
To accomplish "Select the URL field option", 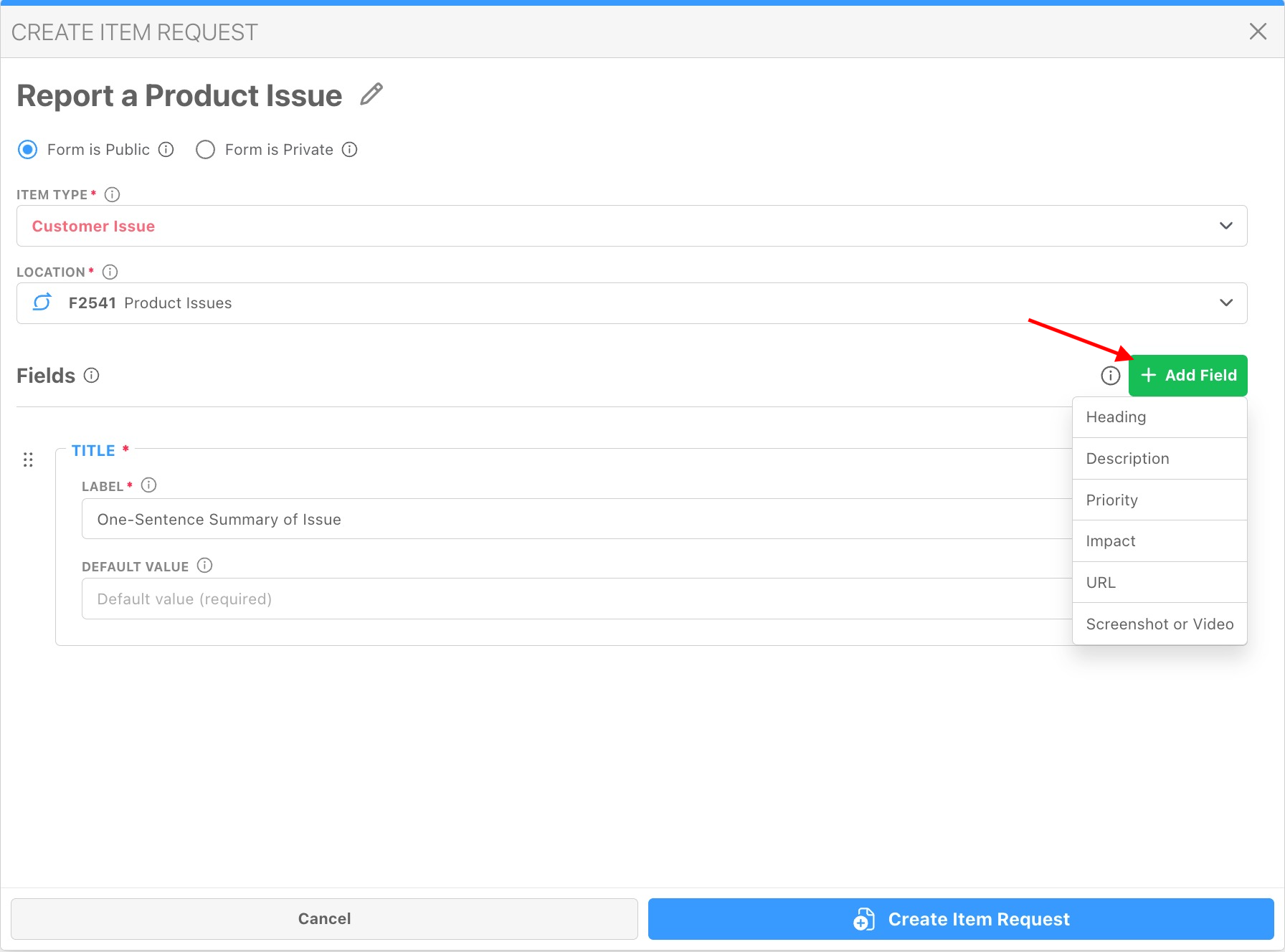I will click(1101, 582).
